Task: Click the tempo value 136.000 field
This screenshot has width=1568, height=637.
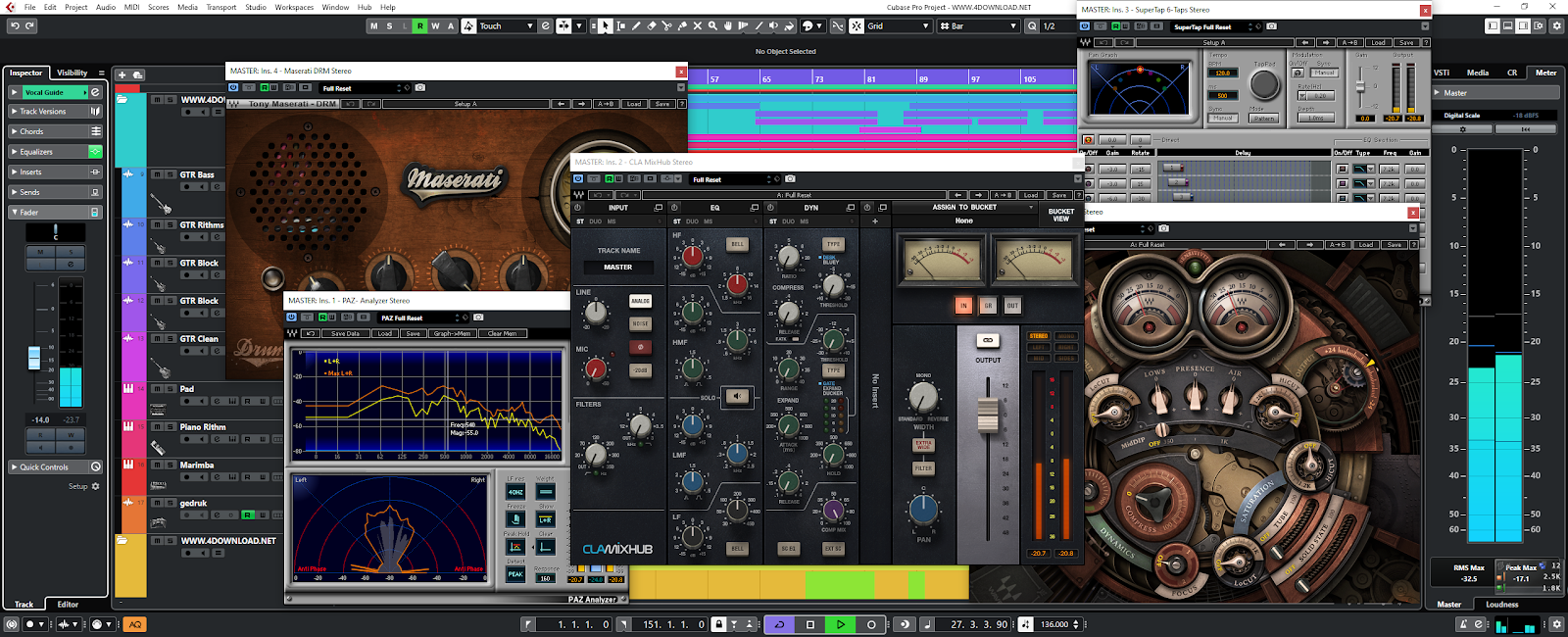Action: point(1054,624)
